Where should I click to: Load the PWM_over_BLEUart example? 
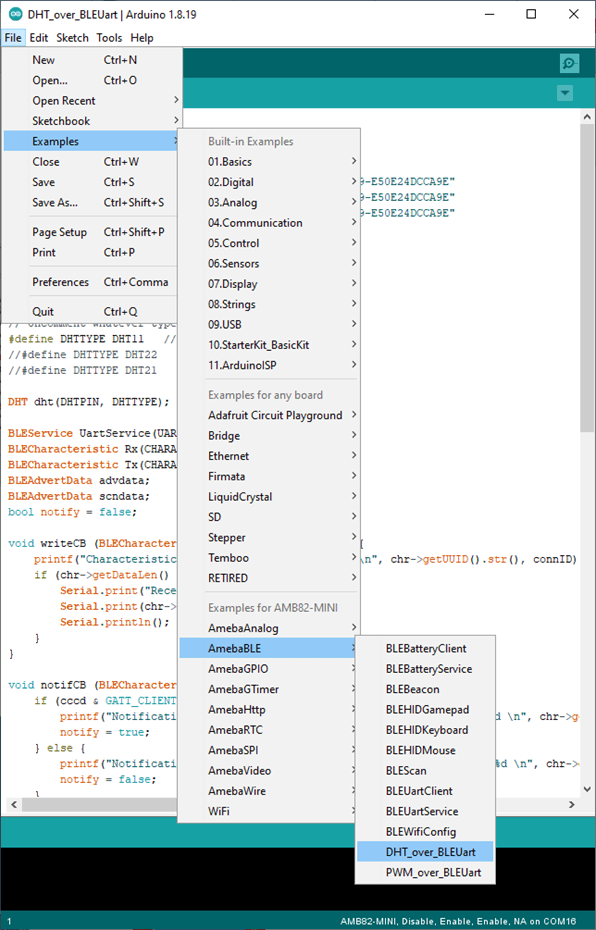click(425, 872)
